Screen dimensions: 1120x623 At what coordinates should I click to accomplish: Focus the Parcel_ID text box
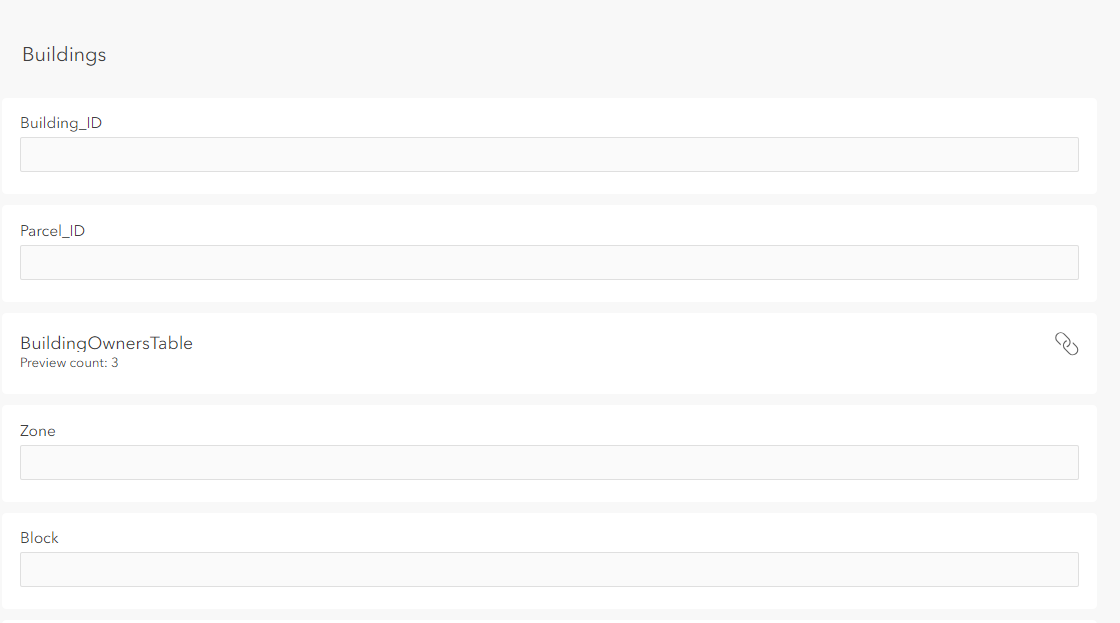tap(549, 262)
